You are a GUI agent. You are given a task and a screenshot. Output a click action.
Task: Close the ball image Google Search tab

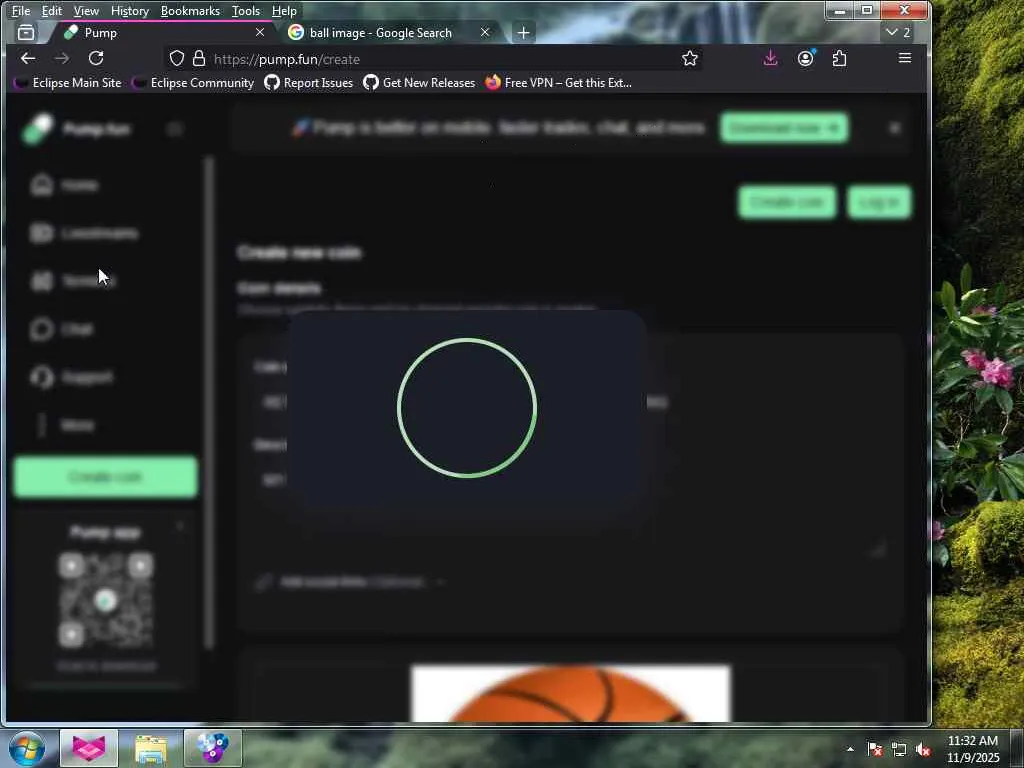(x=485, y=32)
